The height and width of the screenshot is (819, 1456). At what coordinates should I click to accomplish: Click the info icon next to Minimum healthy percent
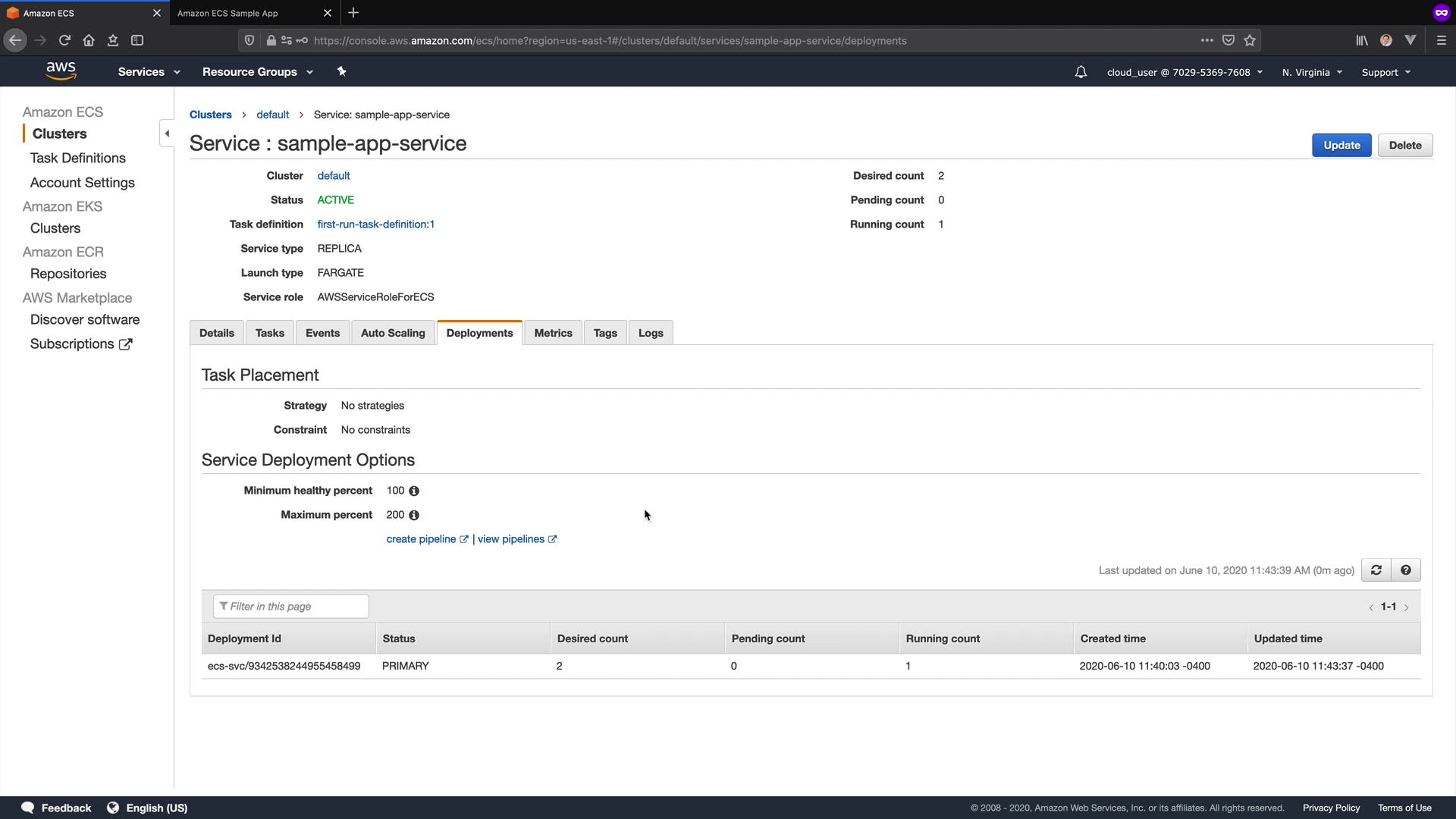coord(414,491)
